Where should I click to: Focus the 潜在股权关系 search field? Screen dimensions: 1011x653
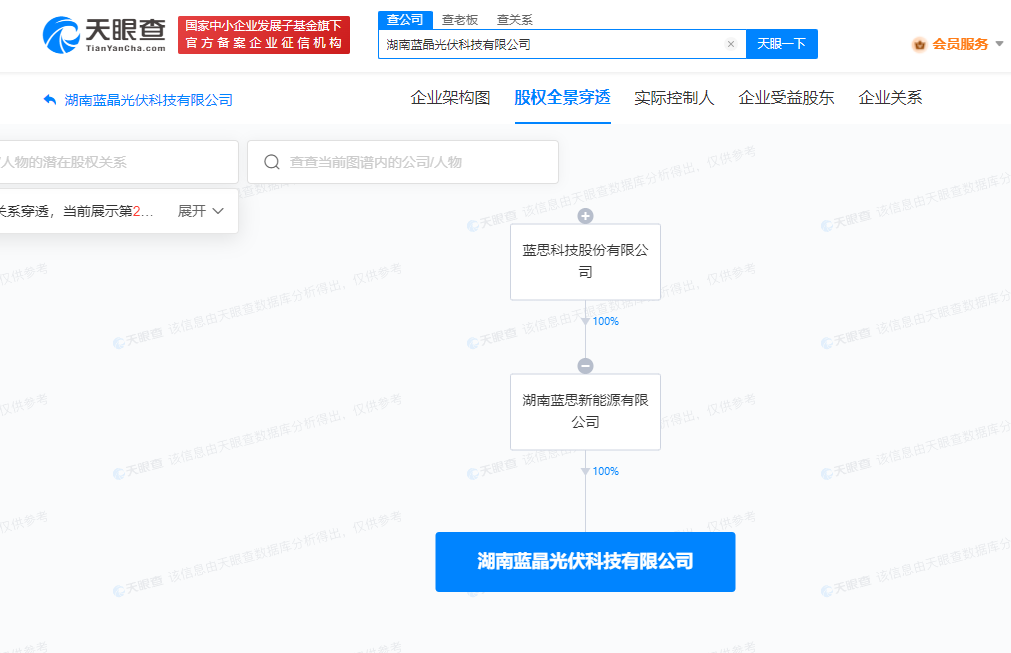[119, 162]
